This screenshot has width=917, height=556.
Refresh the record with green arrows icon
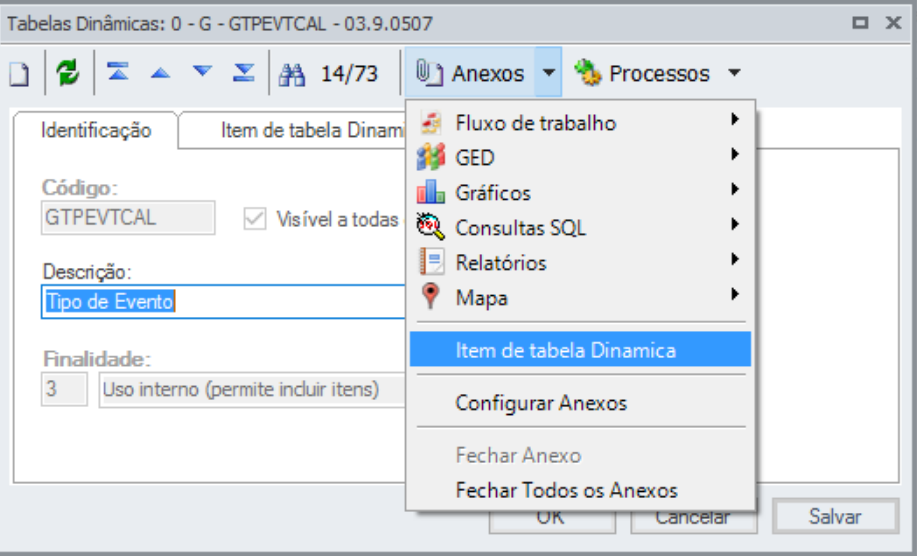click(68, 73)
